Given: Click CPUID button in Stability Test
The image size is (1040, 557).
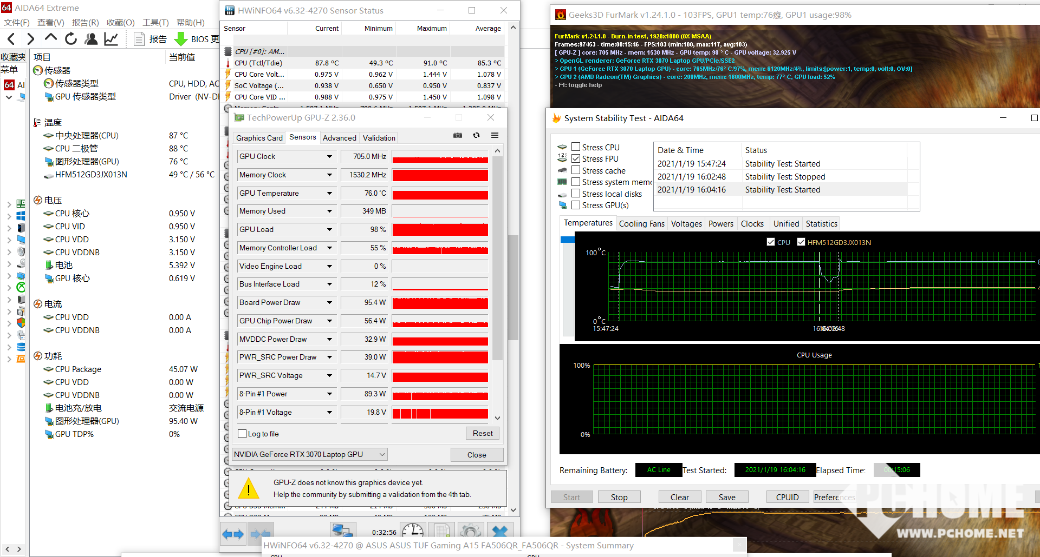Looking at the screenshot, I should point(787,497).
